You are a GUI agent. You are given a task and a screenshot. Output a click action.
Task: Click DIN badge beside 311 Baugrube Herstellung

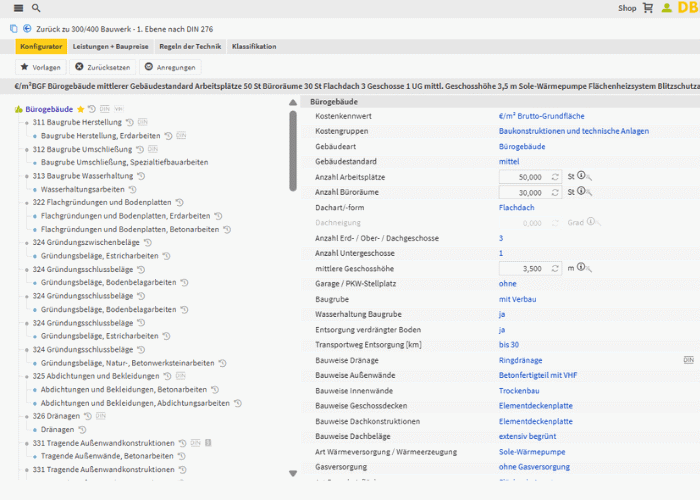pos(142,122)
